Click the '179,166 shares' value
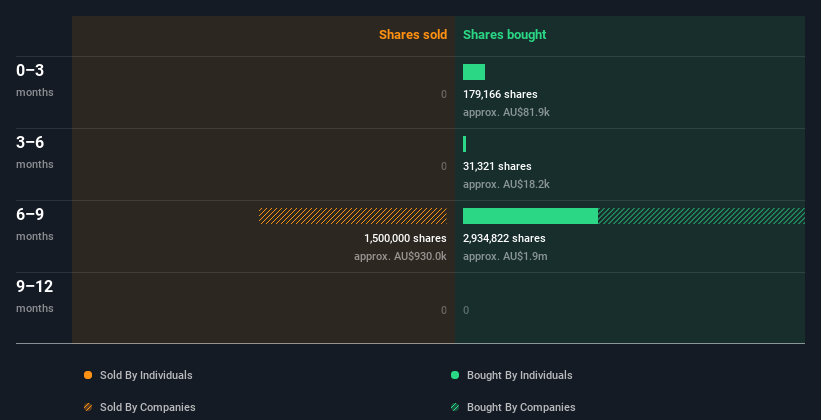 [x=500, y=94]
